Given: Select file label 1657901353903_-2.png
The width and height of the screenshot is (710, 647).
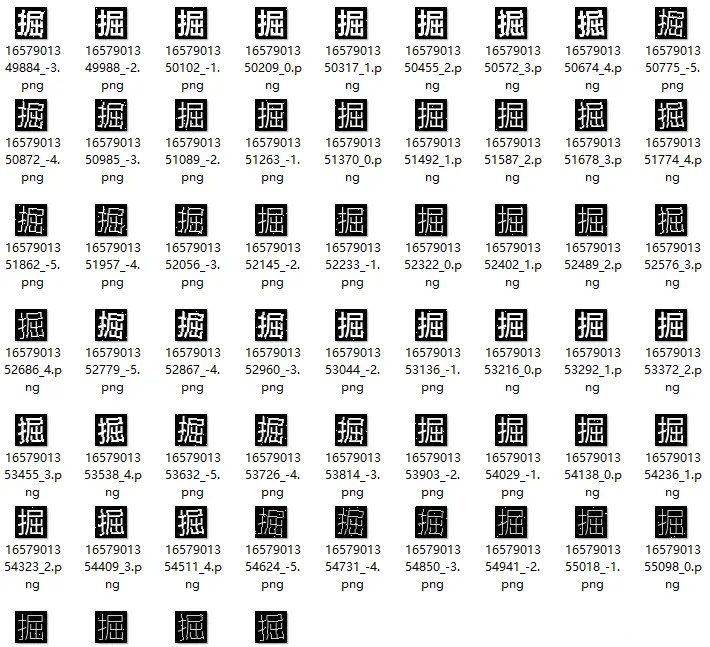Looking at the screenshot, I should [x=432, y=475].
